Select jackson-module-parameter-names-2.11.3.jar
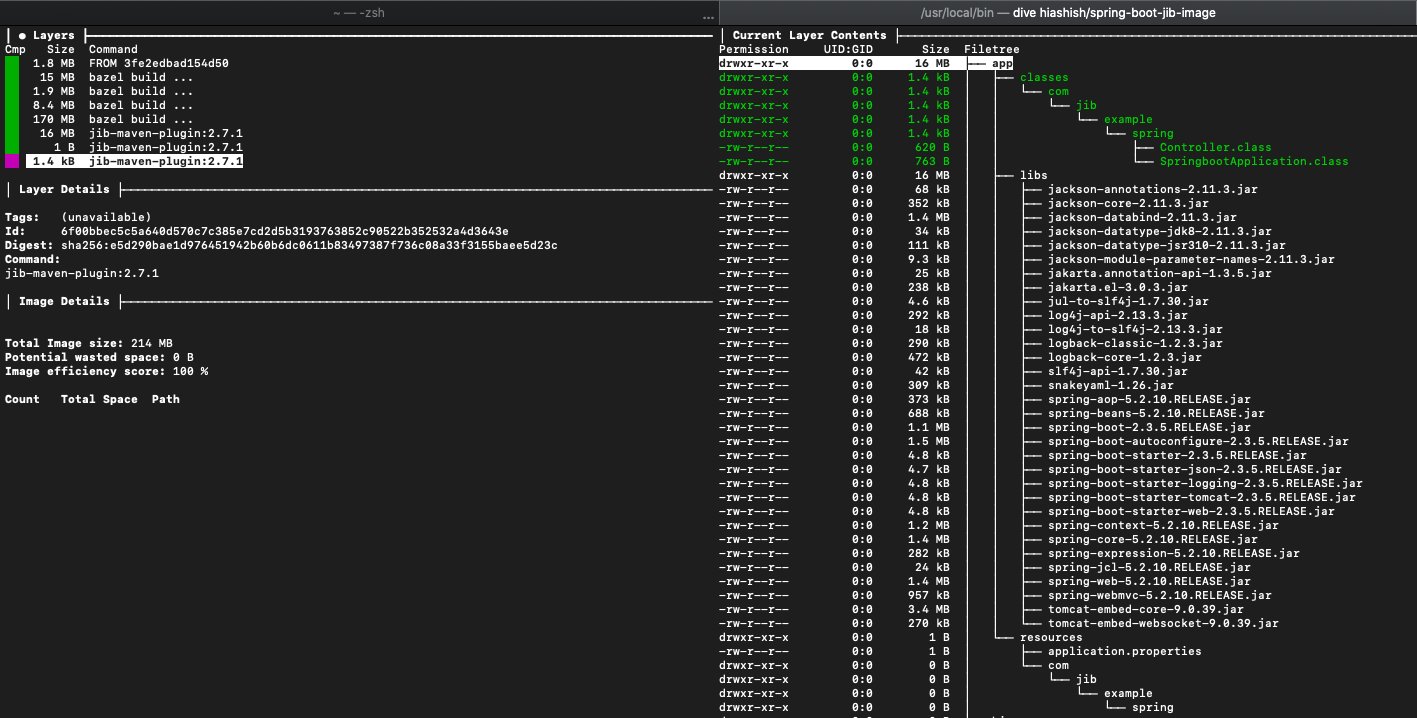The width and height of the screenshot is (1417, 718). 1192,259
